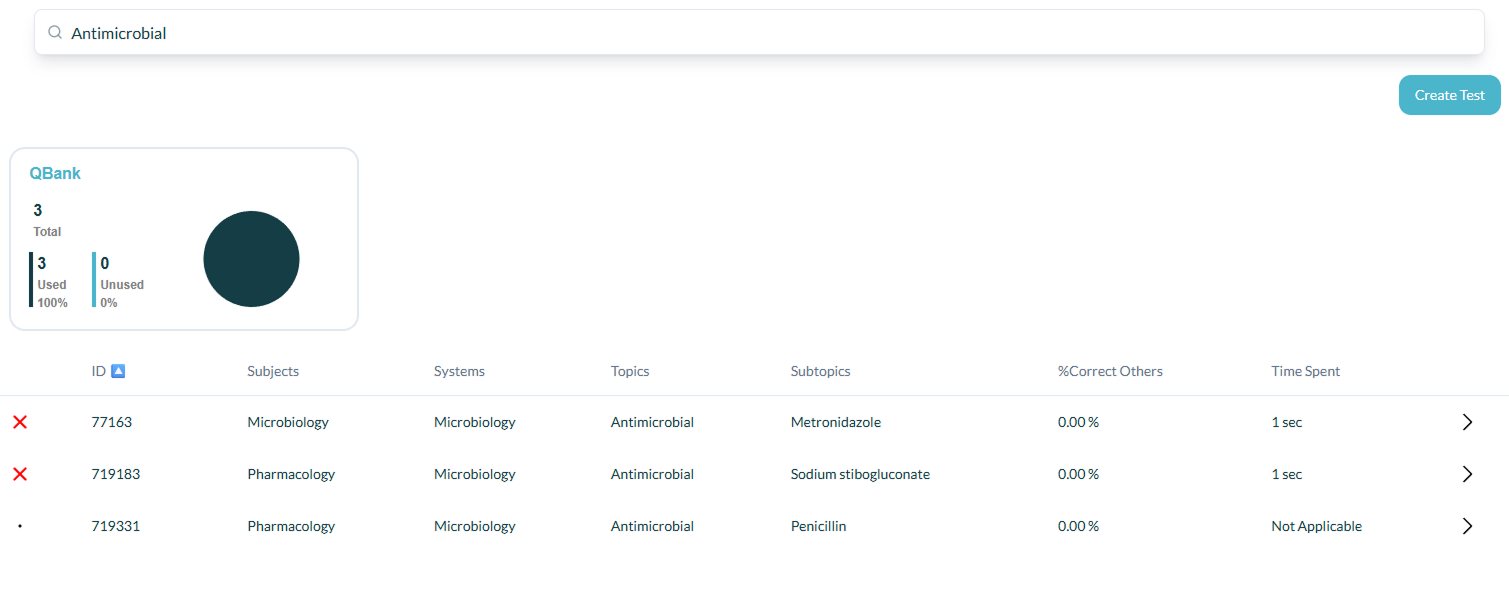Open question 719183 using its chevron arrow

click(1467, 474)
